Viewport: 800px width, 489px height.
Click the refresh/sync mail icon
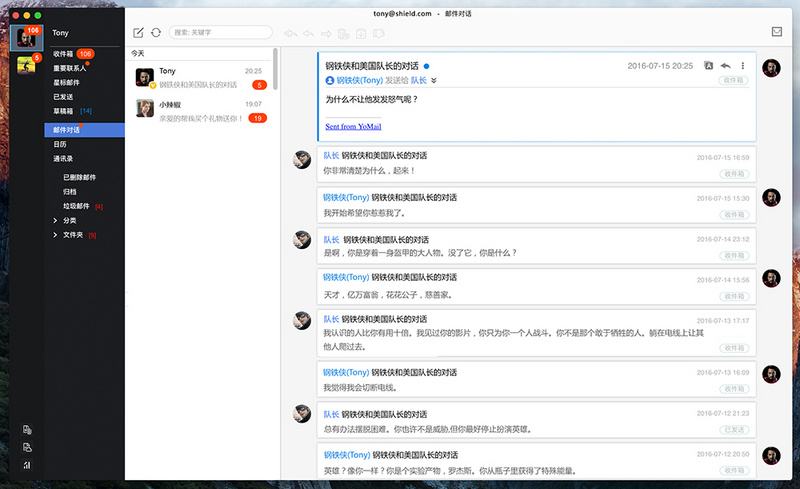coord(156,33)
